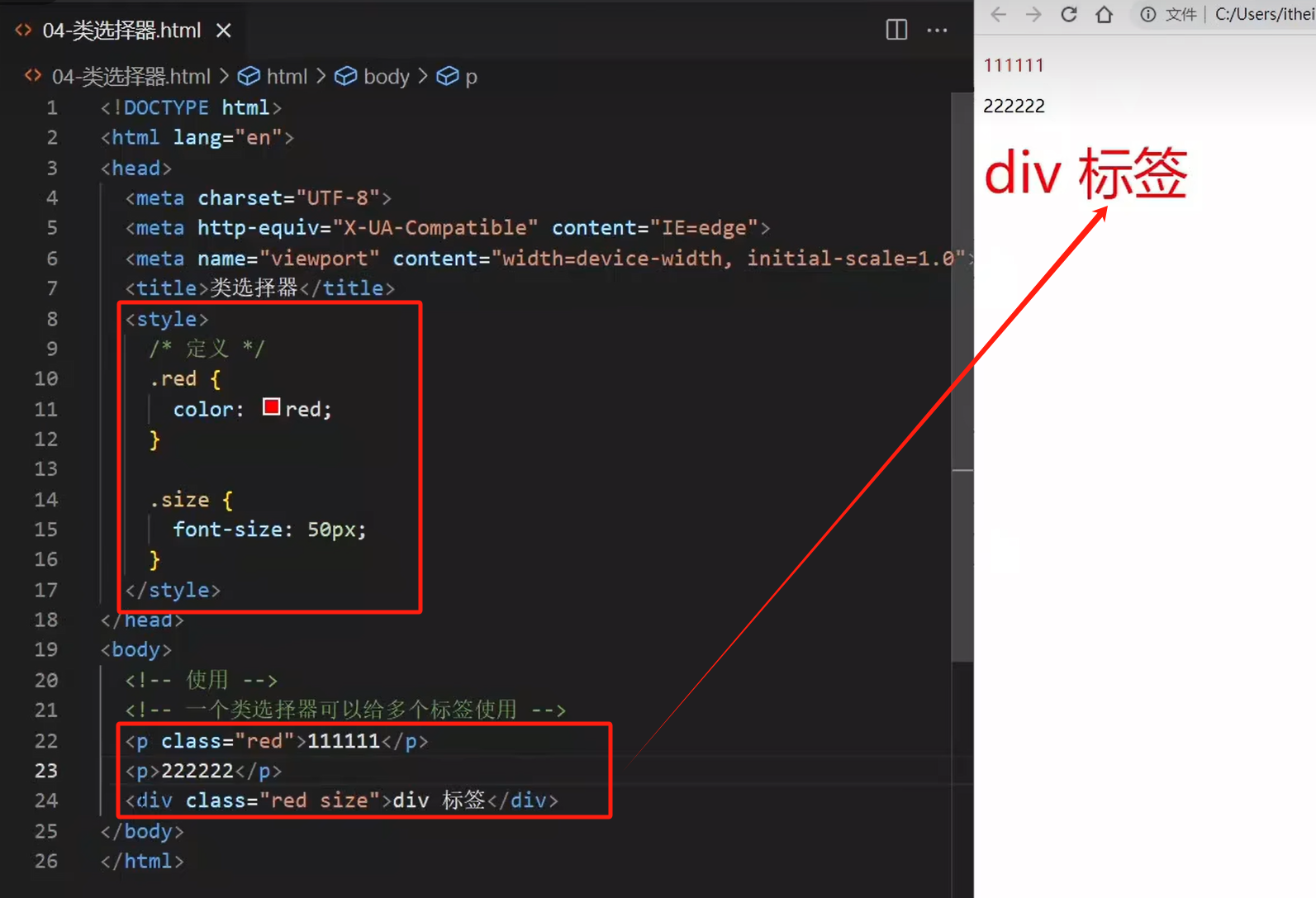Click the </body> closing tag
The image size is (1316, 898).
[x=142, y=831]
